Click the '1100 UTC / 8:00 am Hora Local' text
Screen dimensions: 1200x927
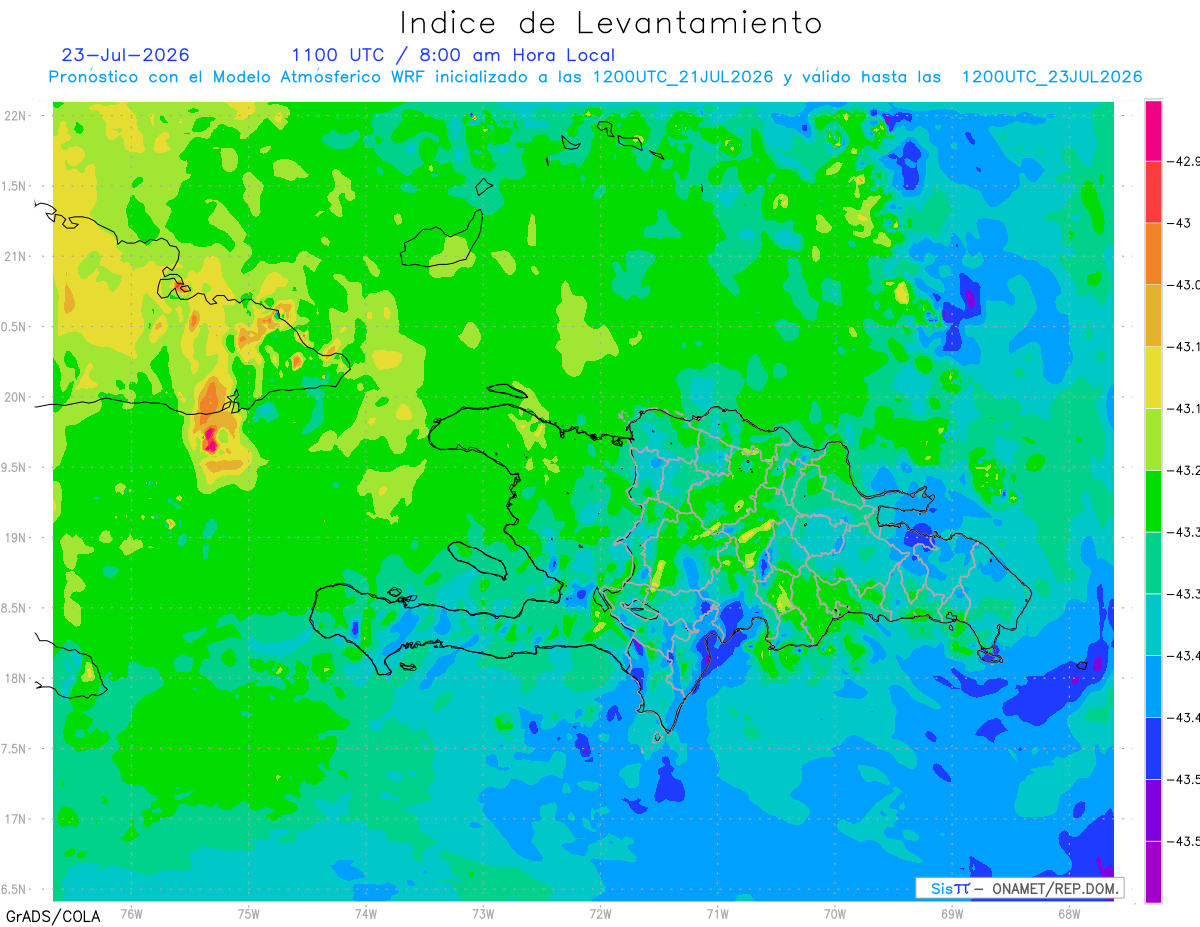click(x=453, y=55)
